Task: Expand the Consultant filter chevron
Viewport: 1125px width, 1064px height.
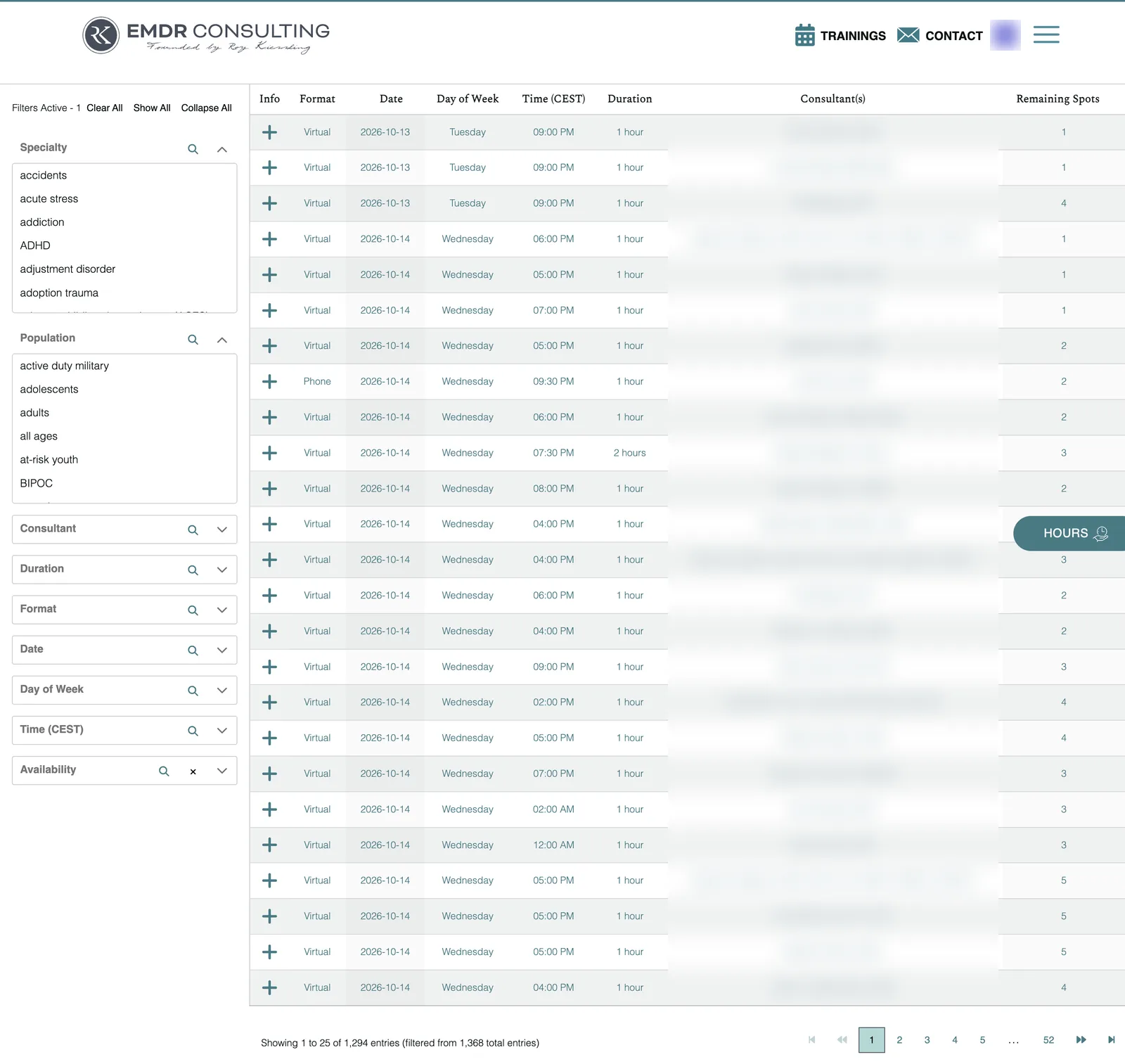Action: point(222,530)
